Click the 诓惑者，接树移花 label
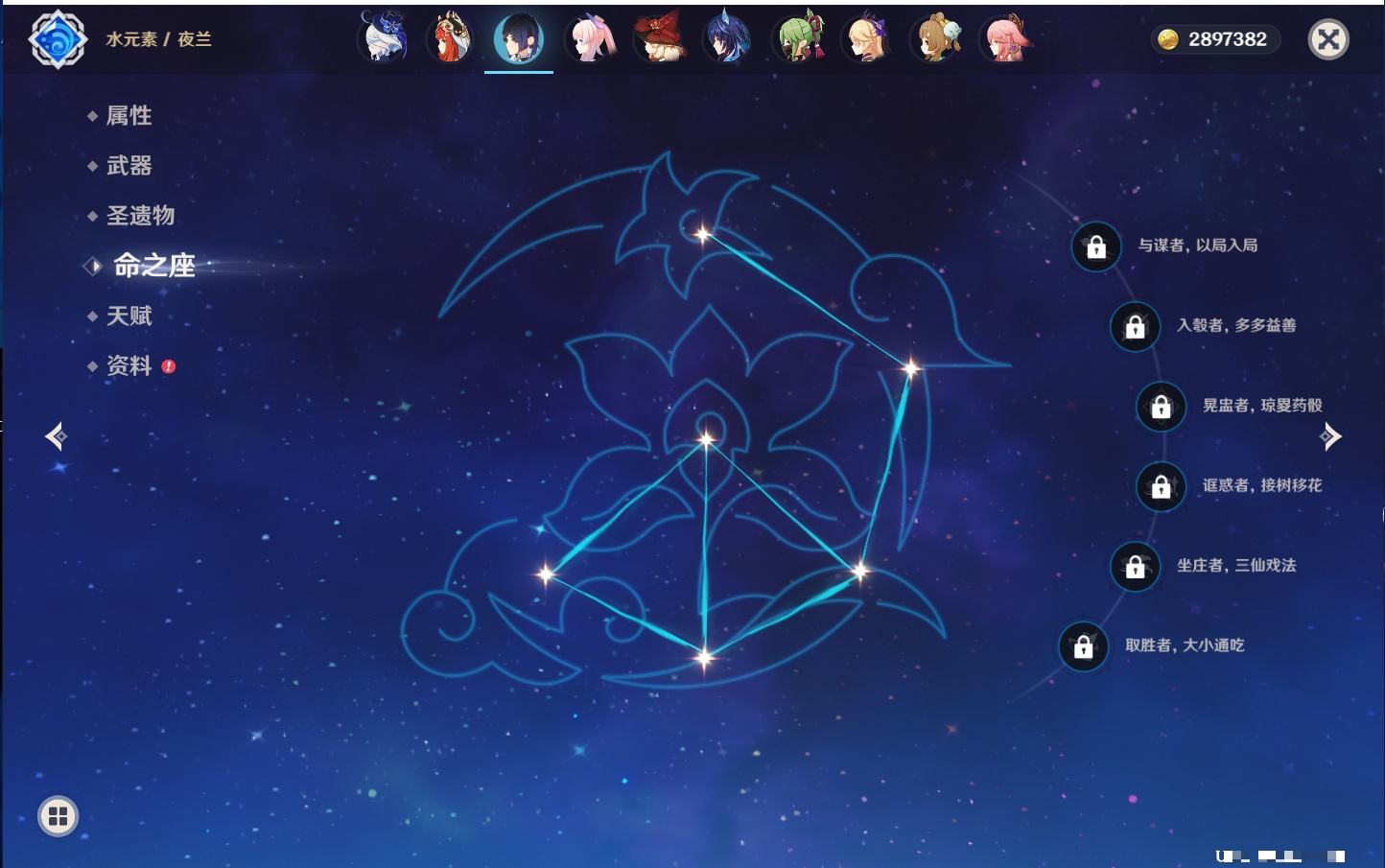The image size is (1385, 868). pyautogui.click(x=1262, y=485)
